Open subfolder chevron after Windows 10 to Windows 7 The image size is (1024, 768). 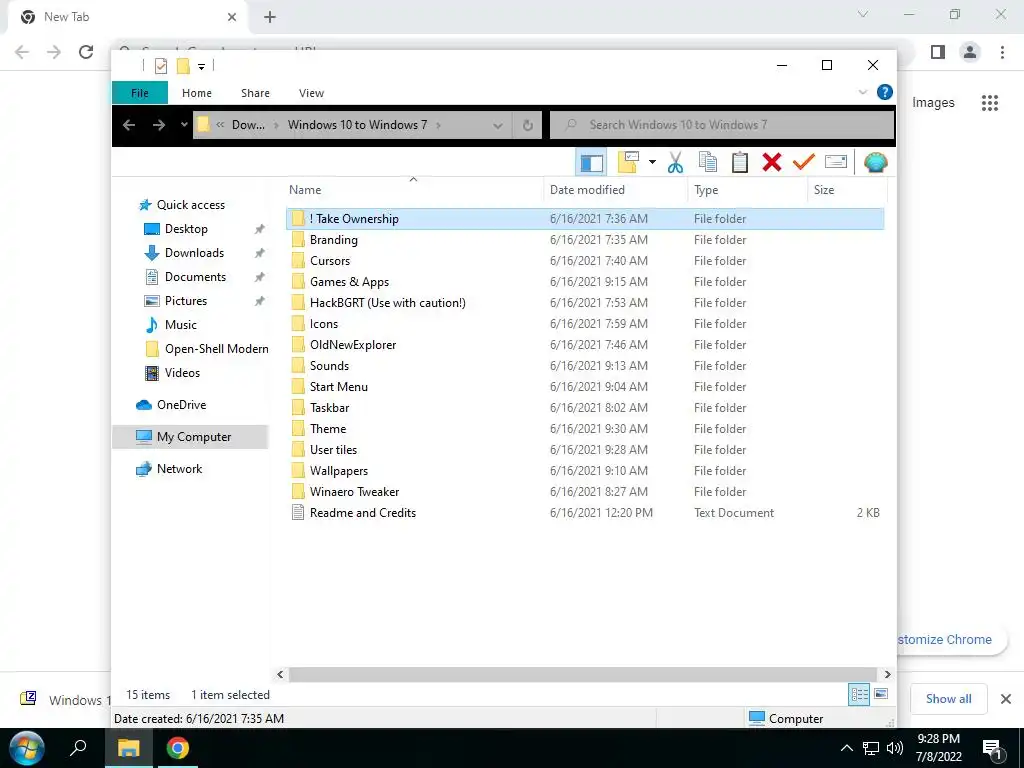click(x=438, y=125)
